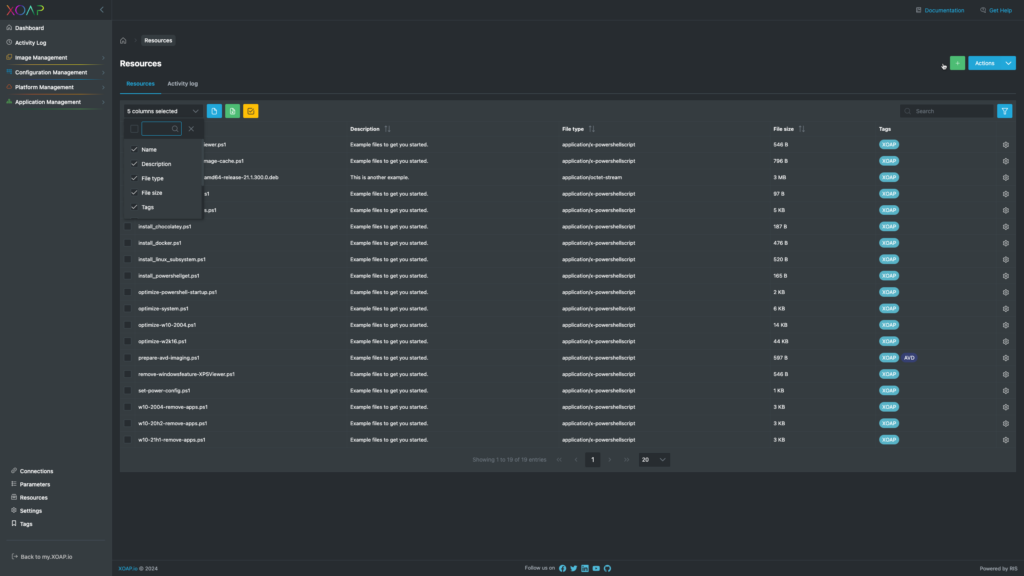Click the column selector search field
Image resolution: width=1024 pixels, height=576 pixels.
(161, 129)
